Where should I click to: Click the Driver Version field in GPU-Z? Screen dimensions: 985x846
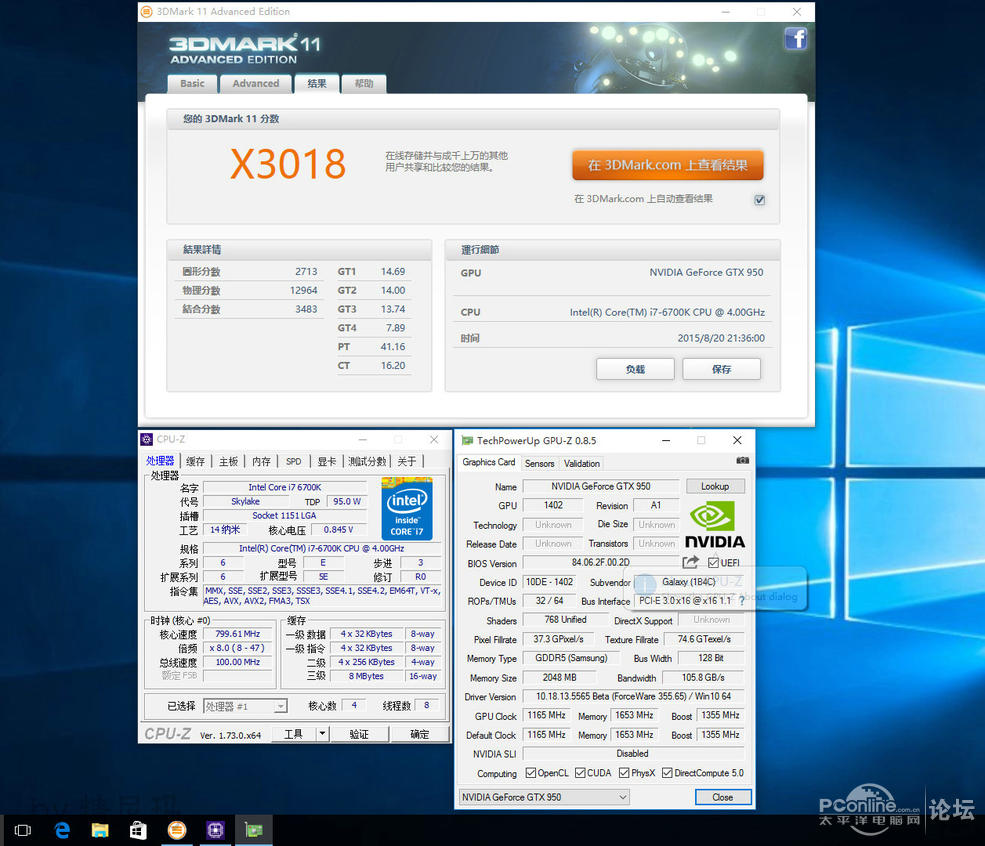click(x=633, y=697)
